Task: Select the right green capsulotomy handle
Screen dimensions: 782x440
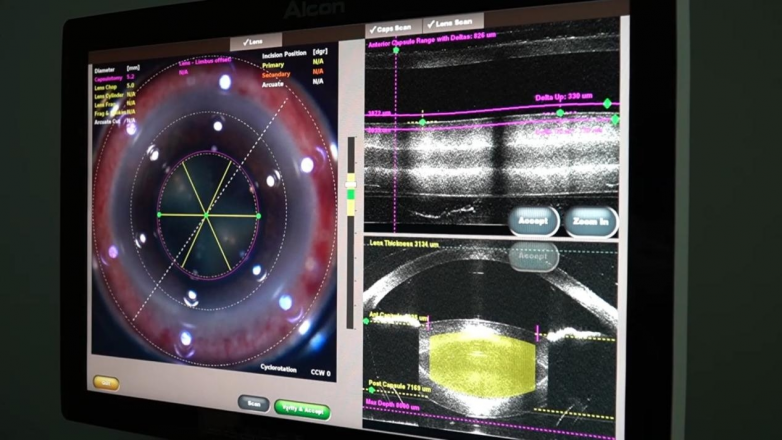Action: point(259,216)
